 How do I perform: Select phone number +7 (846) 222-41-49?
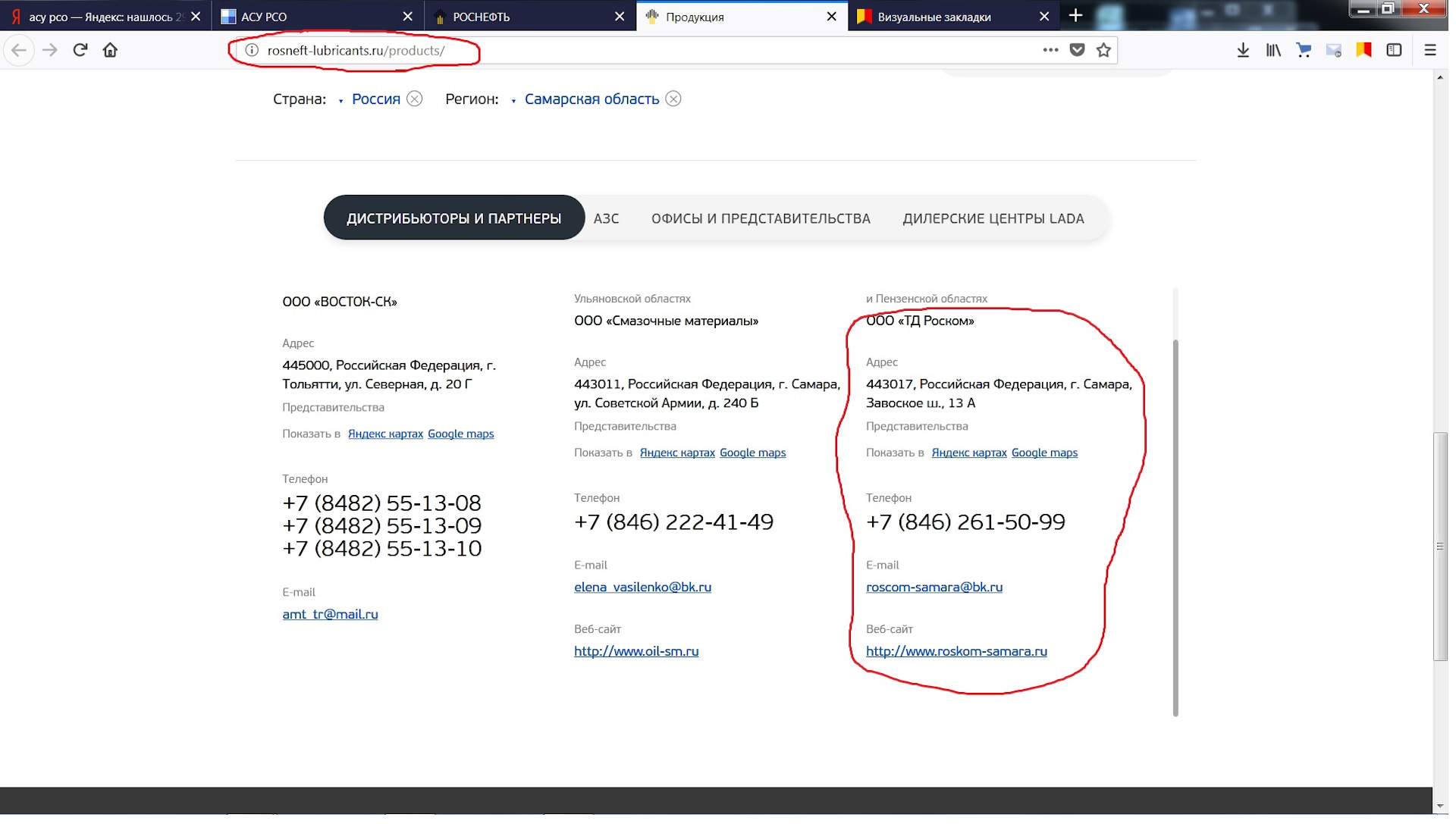(673, 522)
